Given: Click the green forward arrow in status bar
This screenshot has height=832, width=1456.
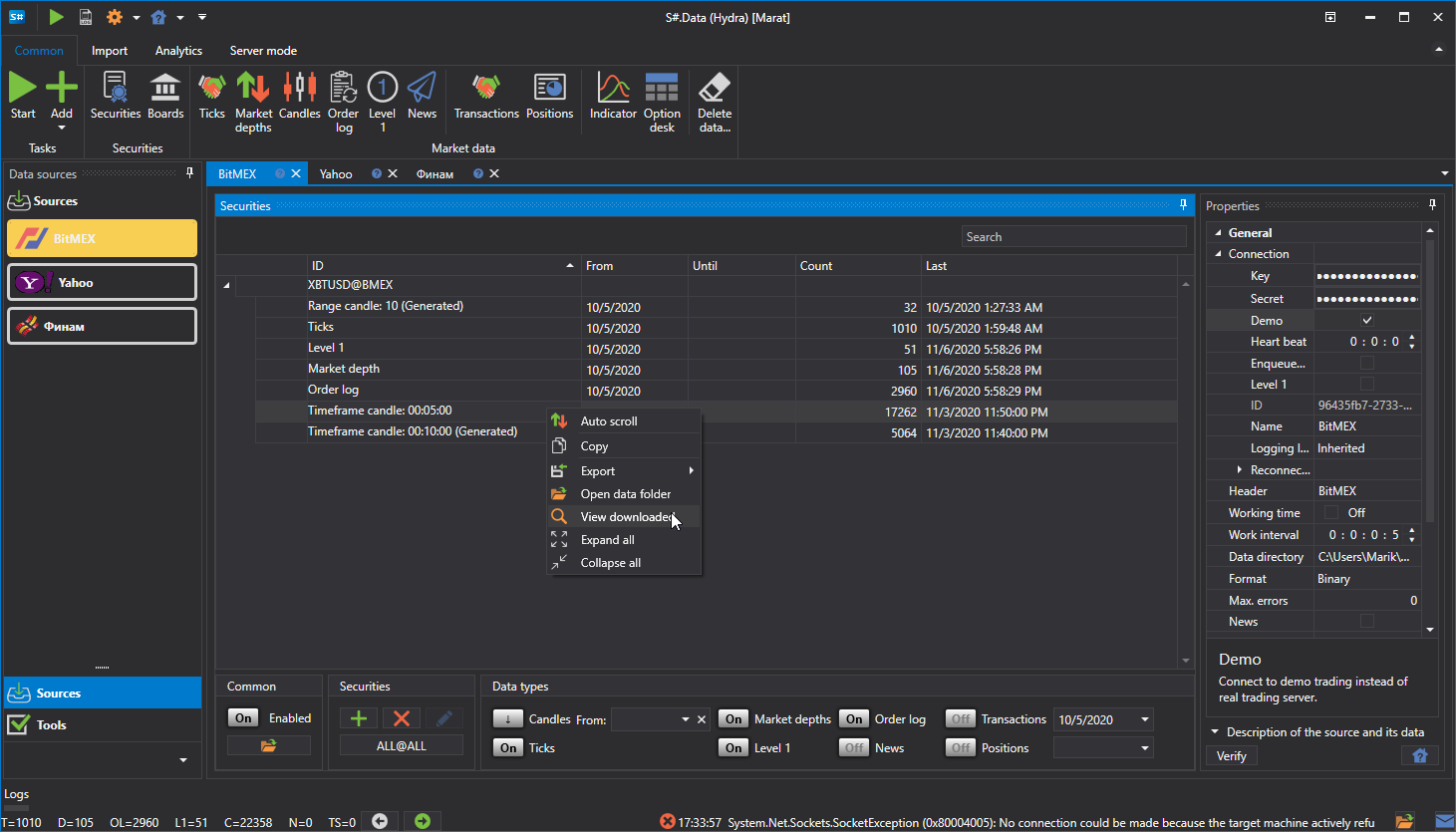Looking at the screenshot, I should click(x=423, y=821).
